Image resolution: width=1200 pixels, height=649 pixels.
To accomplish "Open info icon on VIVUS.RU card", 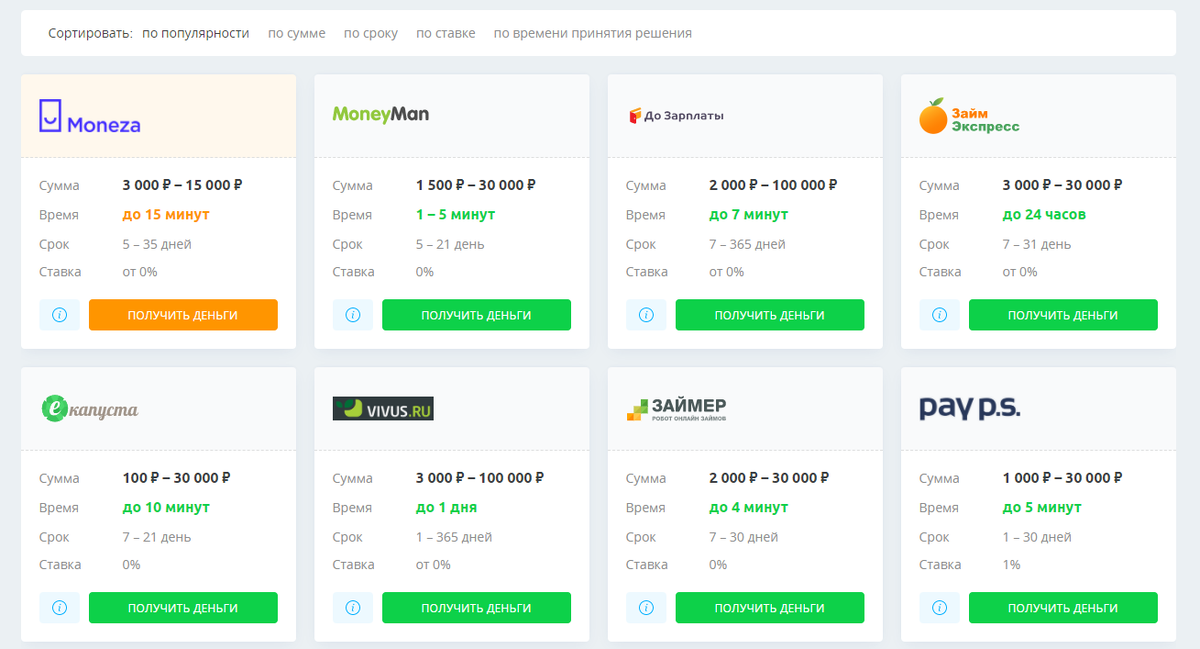I will [x=352, y=608].
